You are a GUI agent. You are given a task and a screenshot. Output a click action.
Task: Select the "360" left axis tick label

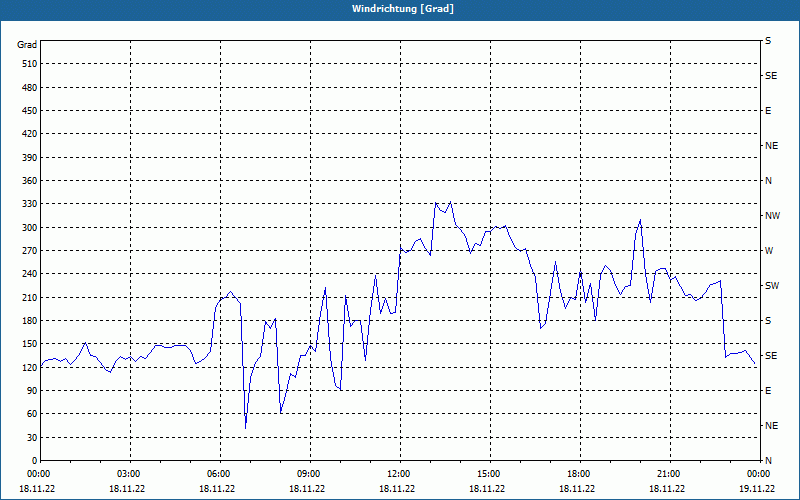(x=30, y=181)
